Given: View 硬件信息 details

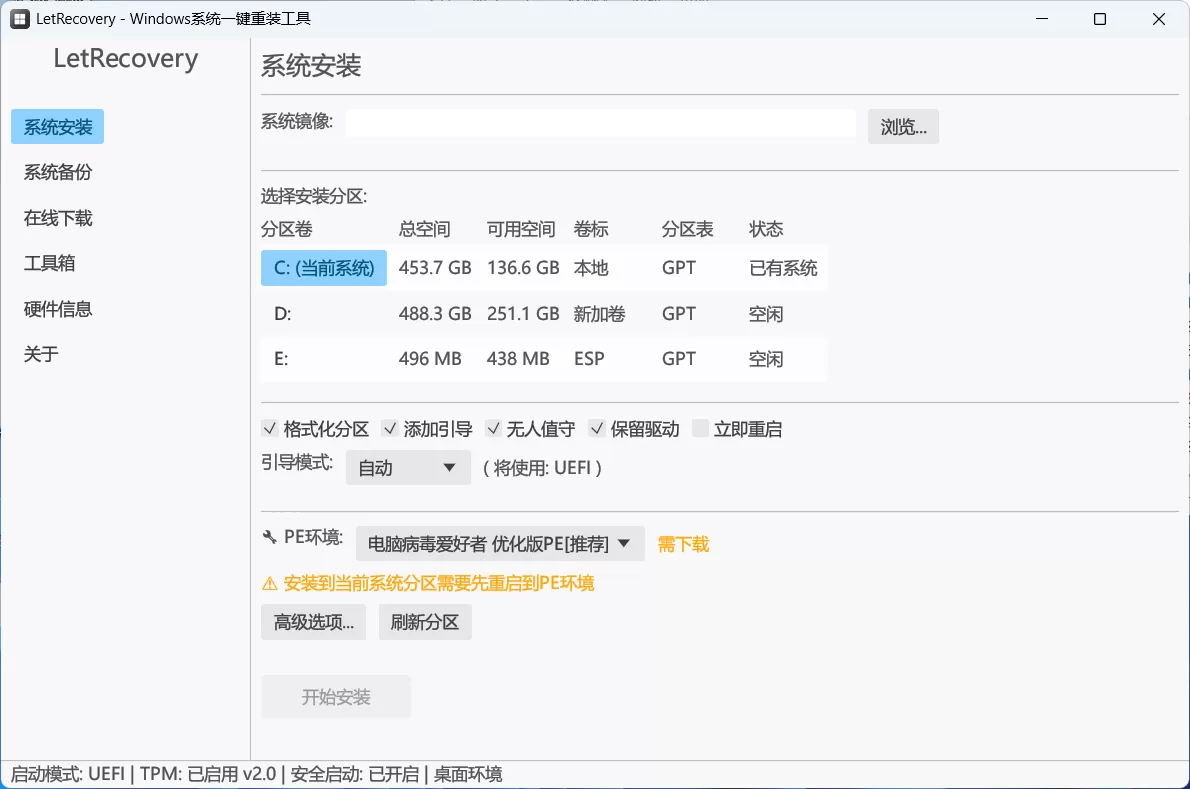Looking at the screenshot, I should [x=57, y=308].
